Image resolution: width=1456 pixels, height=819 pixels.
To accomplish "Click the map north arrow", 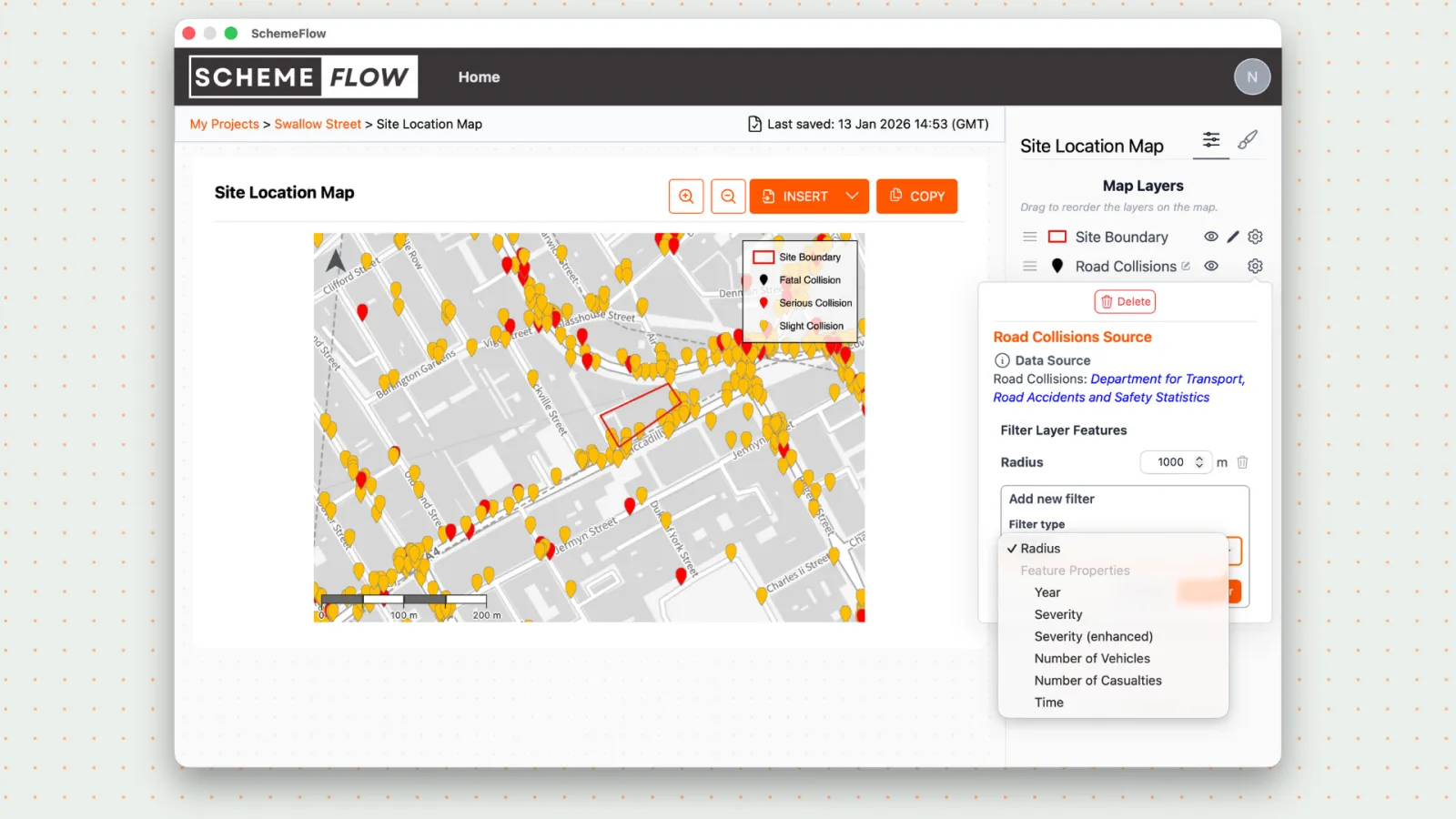I will (x=336, y=261).
